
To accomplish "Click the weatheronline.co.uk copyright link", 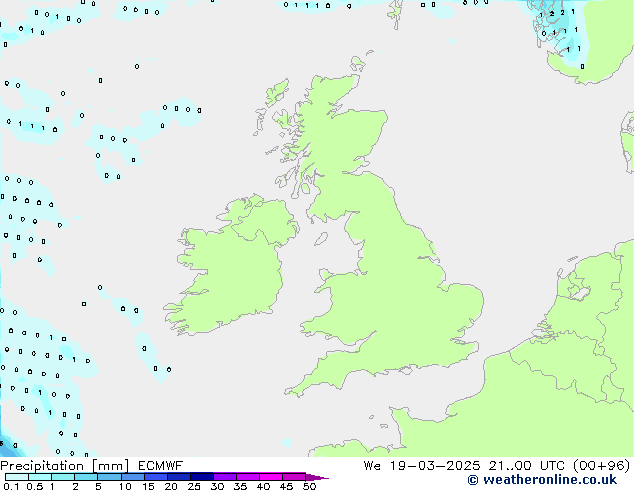I will (x=542, y=480).
